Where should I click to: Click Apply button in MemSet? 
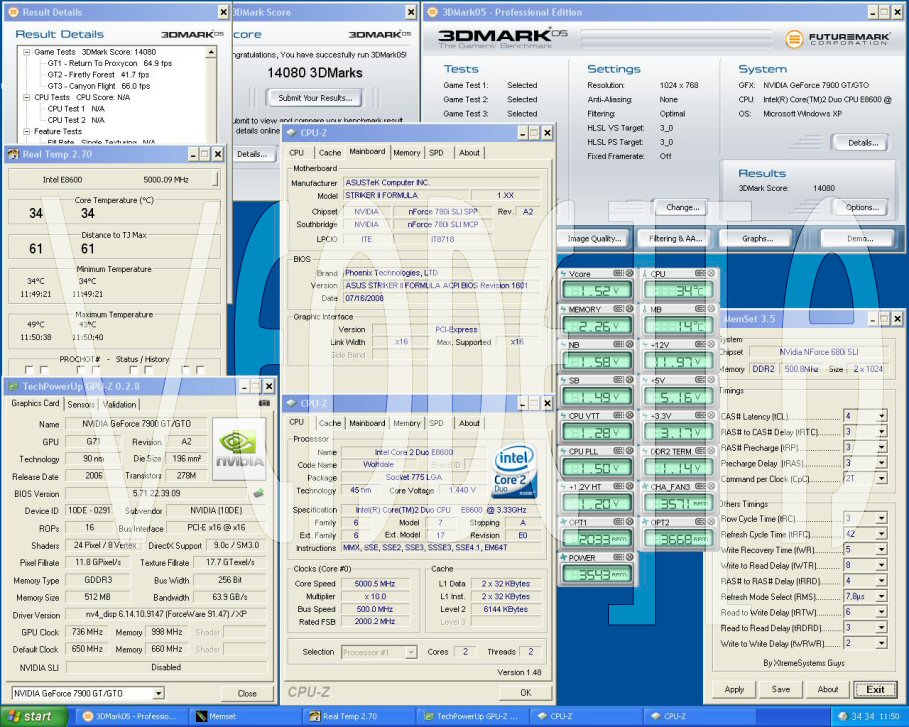pyautogui.click(x=734, y=689)
